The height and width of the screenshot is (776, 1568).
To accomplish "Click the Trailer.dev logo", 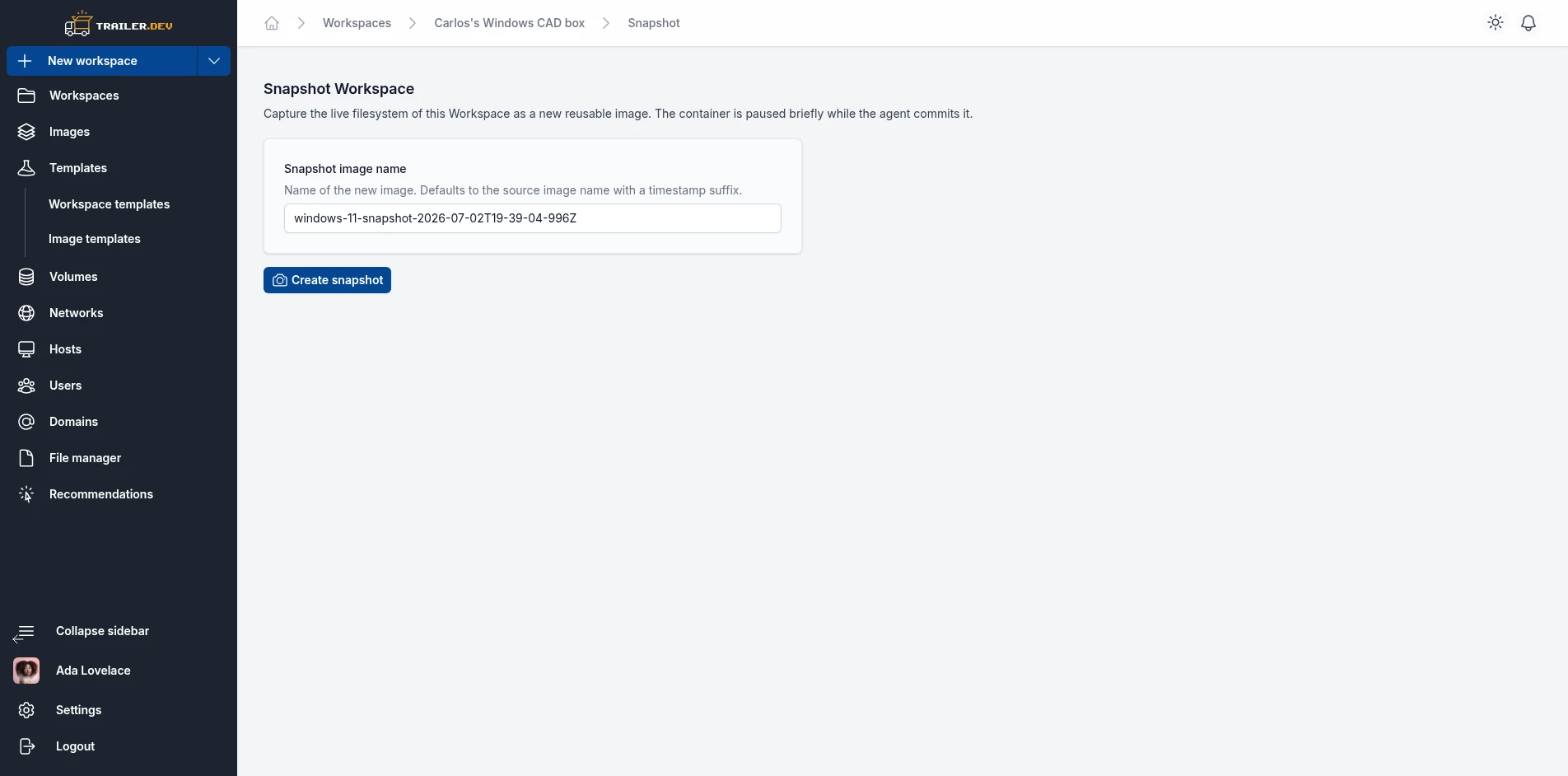I will pyautogui.click(x=119, y=24).
